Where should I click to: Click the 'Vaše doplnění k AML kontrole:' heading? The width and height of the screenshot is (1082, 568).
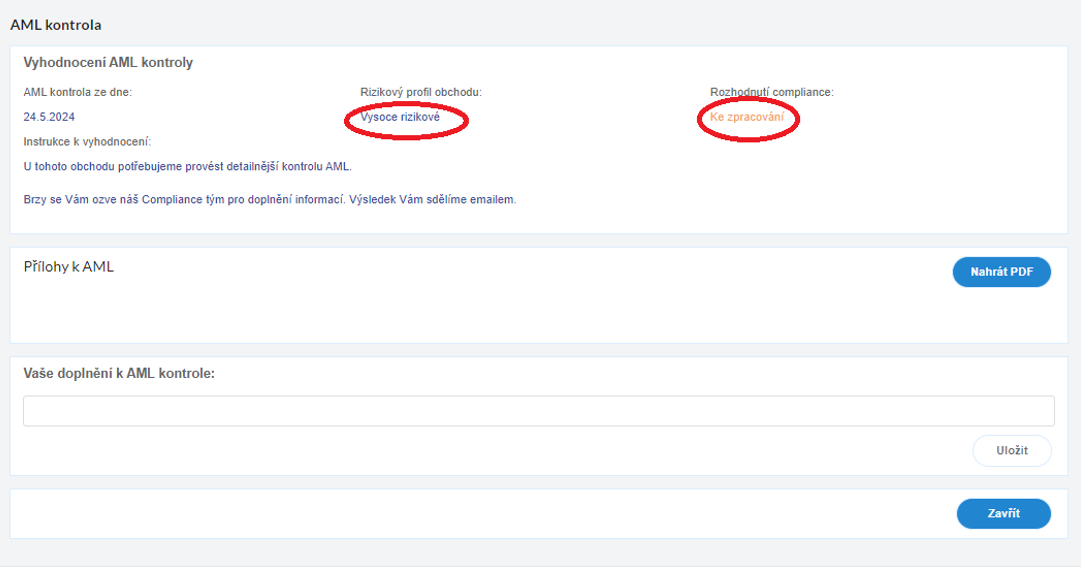click(x=119, y=373)
